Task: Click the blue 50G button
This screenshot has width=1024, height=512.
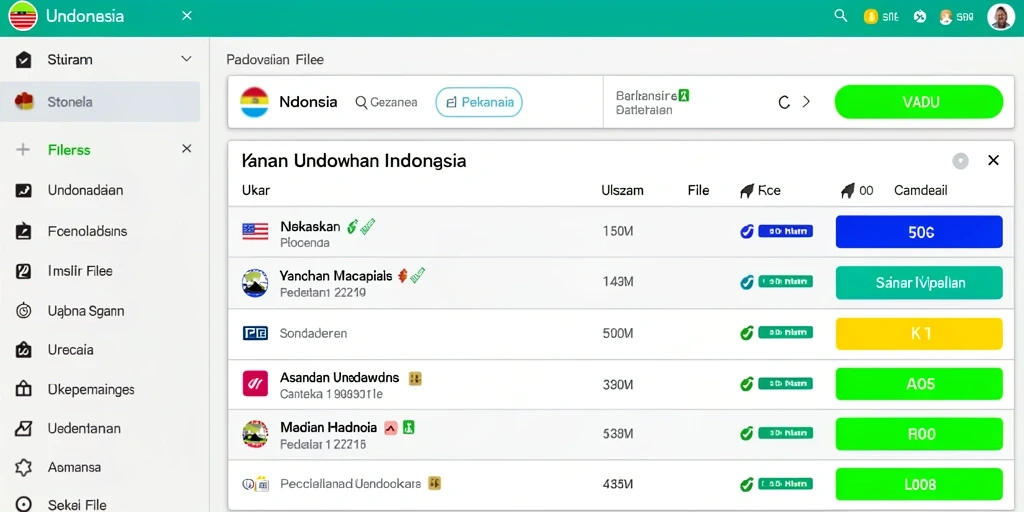Action: click(x=919, y=232)
